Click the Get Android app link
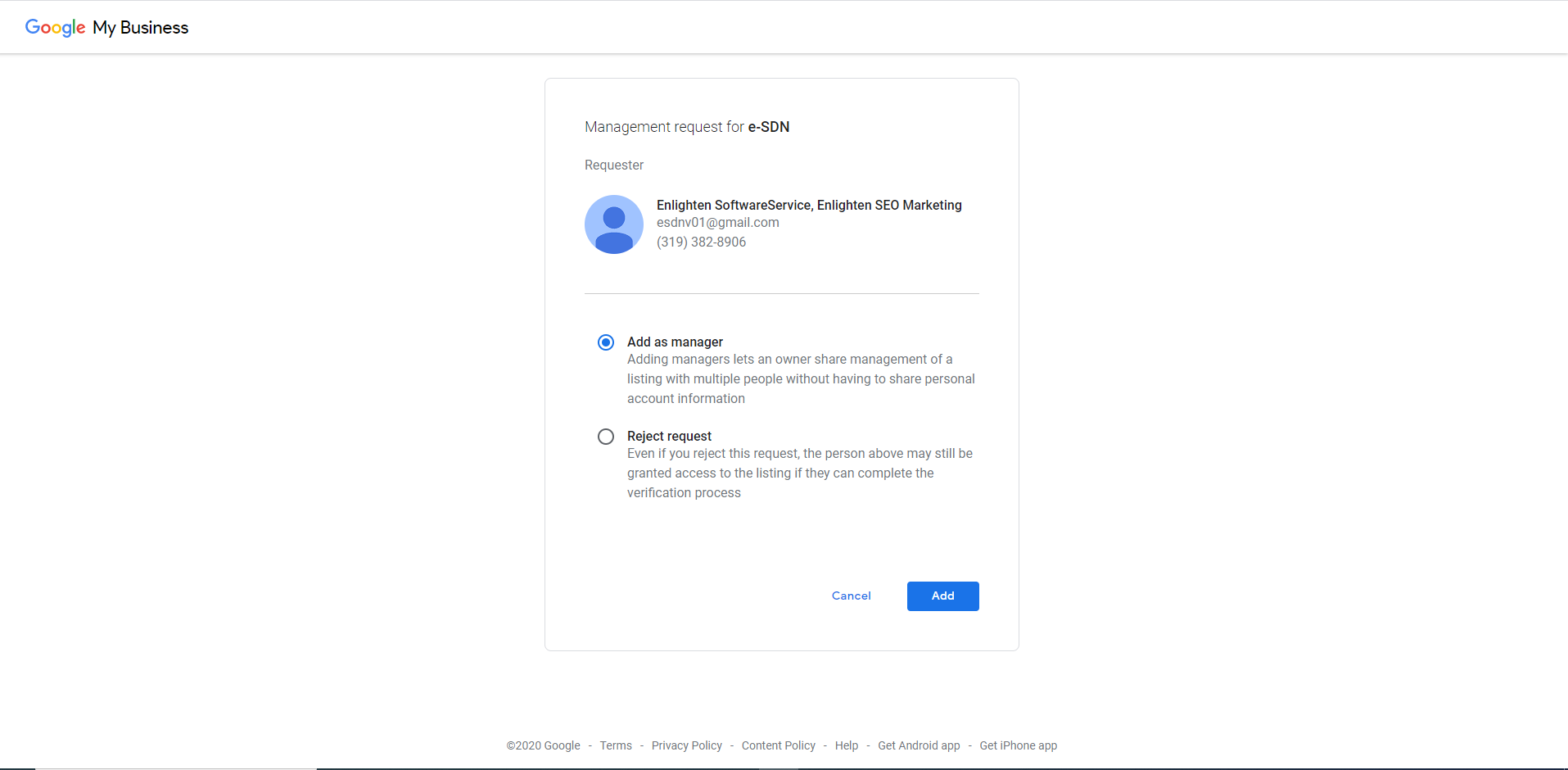Image resolution: width=1568 pixels, height=770 pixels. (919, 745)
